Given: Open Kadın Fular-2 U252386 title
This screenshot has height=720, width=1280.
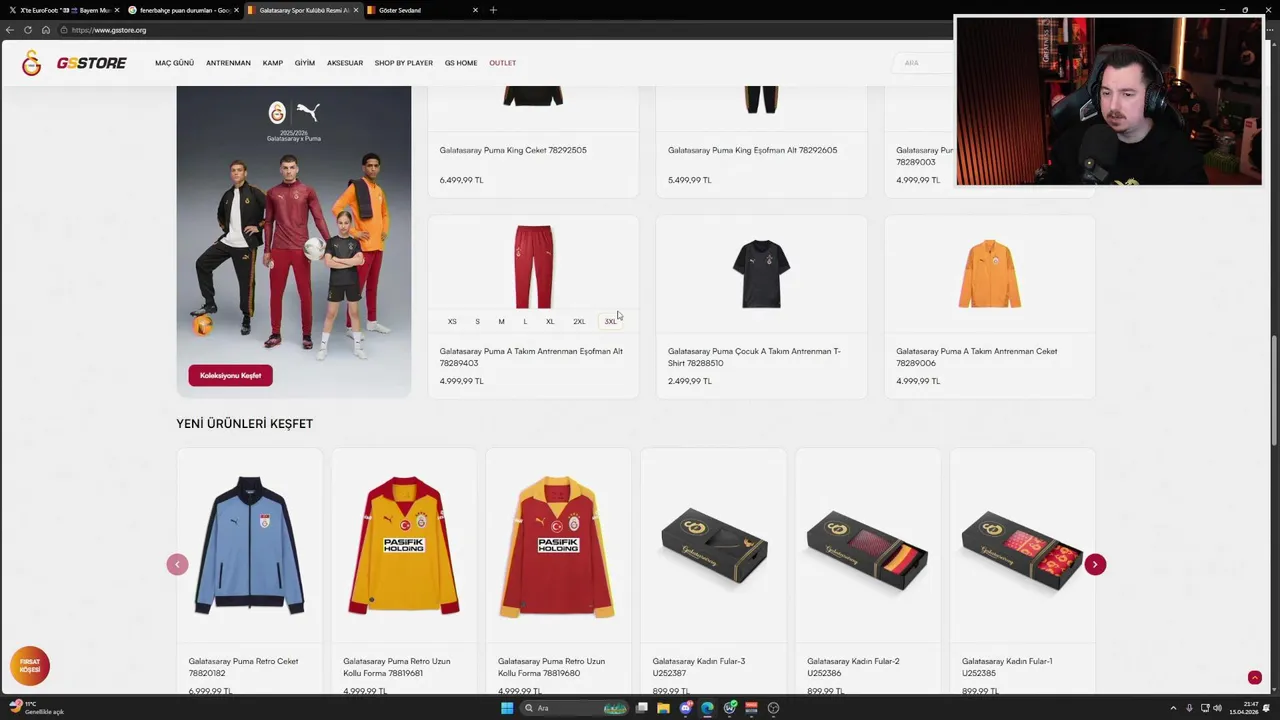Looking at the screenshot, I should coord(853,667).
